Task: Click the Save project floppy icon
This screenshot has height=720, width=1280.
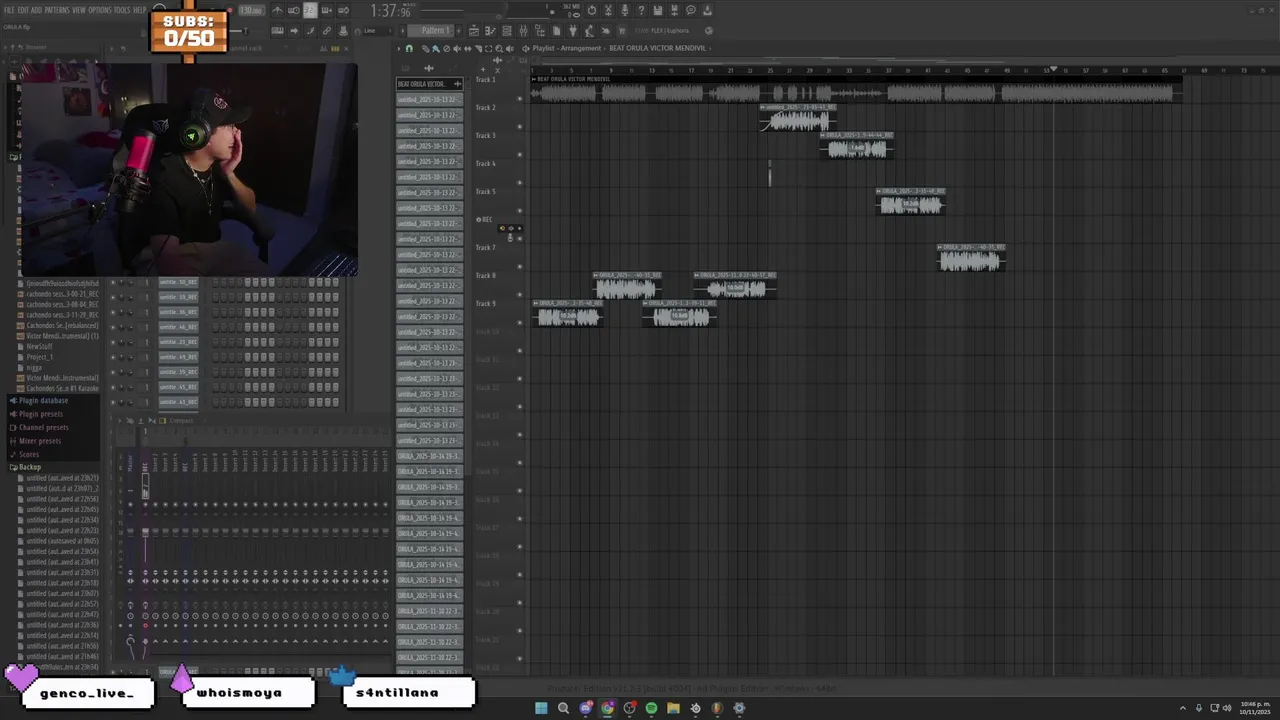Action: point(657,10)
